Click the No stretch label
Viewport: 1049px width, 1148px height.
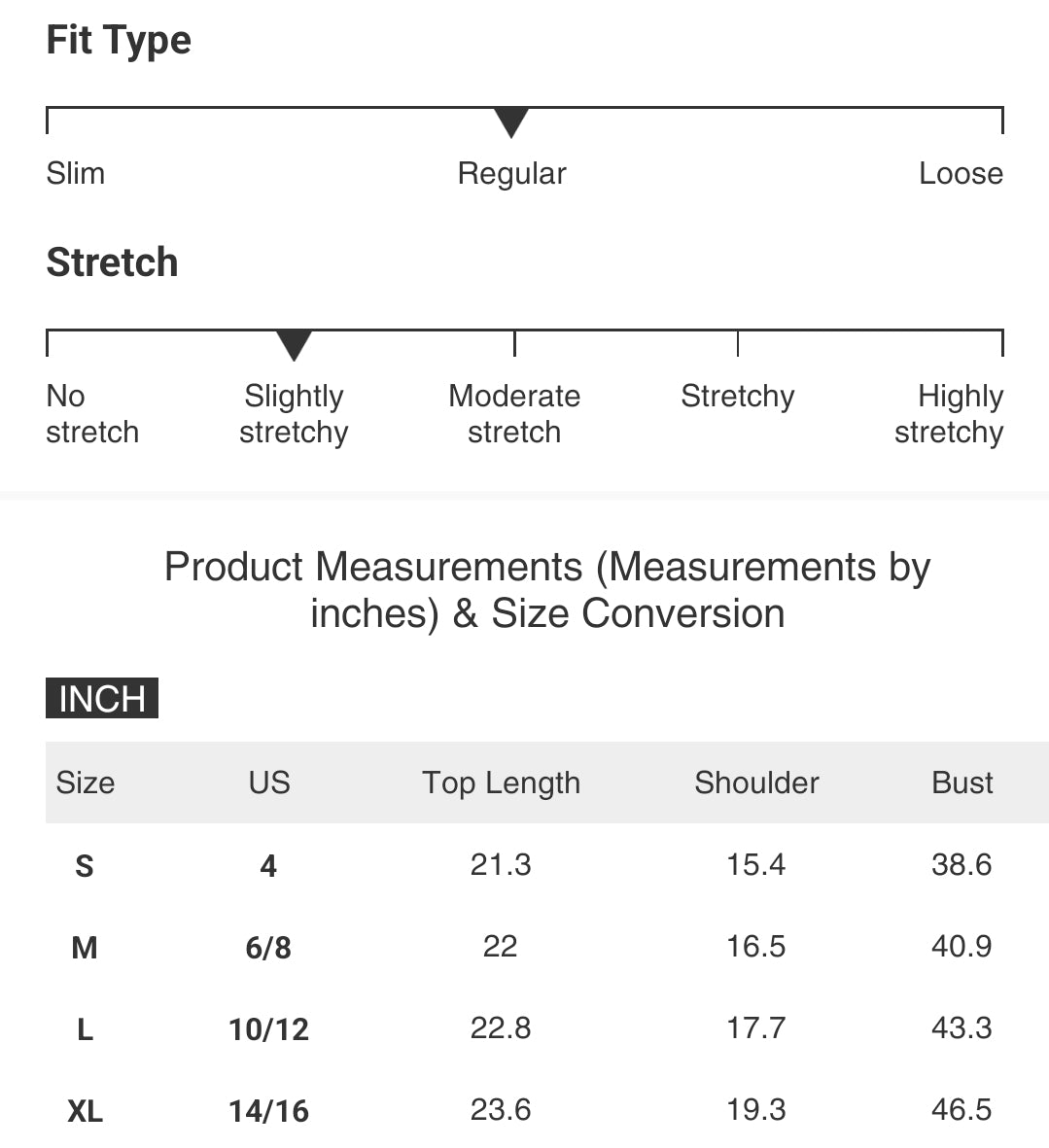pyautogui.click(x=92, y=414)
